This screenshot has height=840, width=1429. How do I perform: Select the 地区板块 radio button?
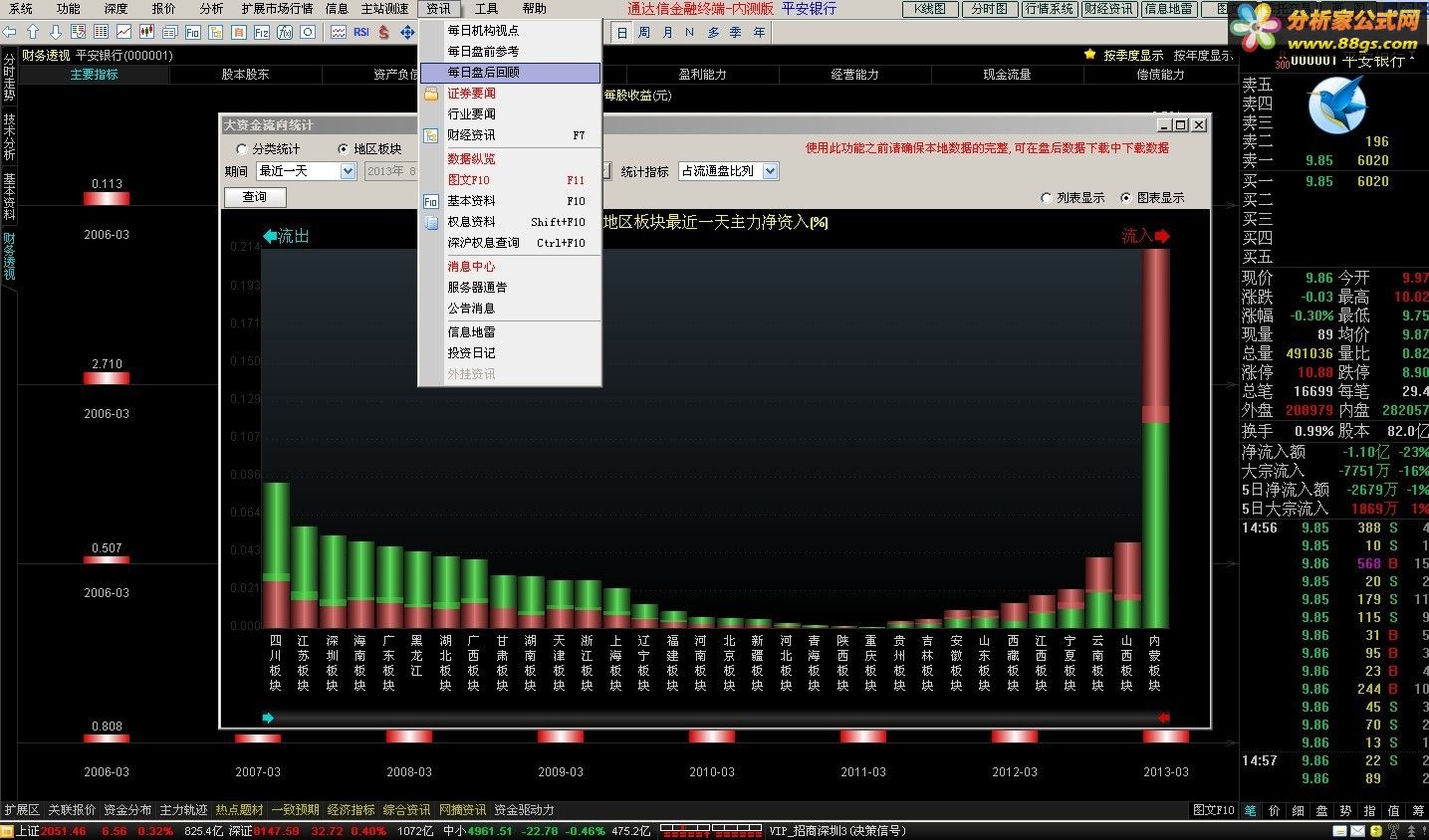[x=344, y=149]
